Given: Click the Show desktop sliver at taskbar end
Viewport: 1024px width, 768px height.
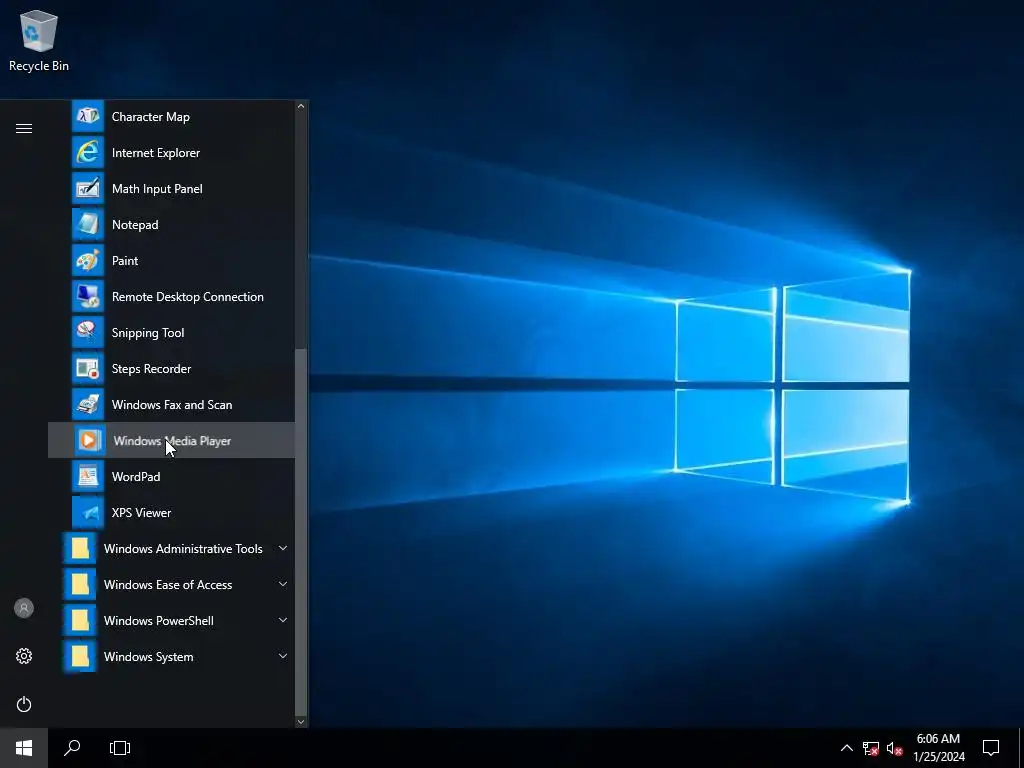Looking at the screenshot, I should tap(1021, 748).
